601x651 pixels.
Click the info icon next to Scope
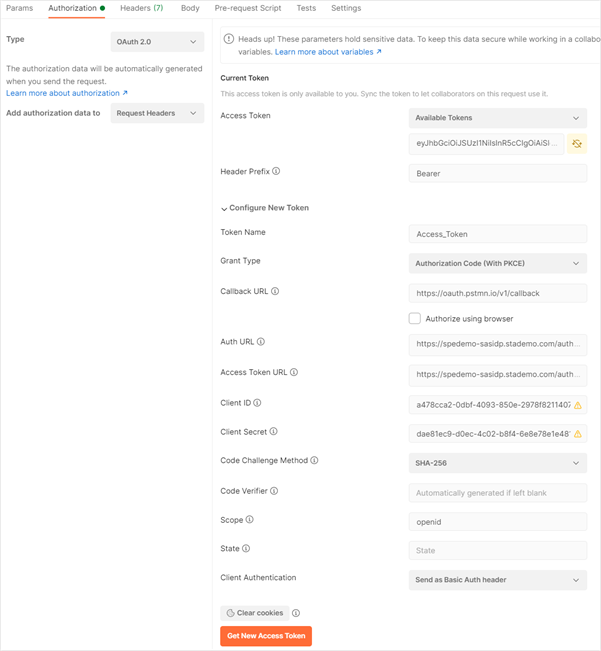click(x=250, y=520)
